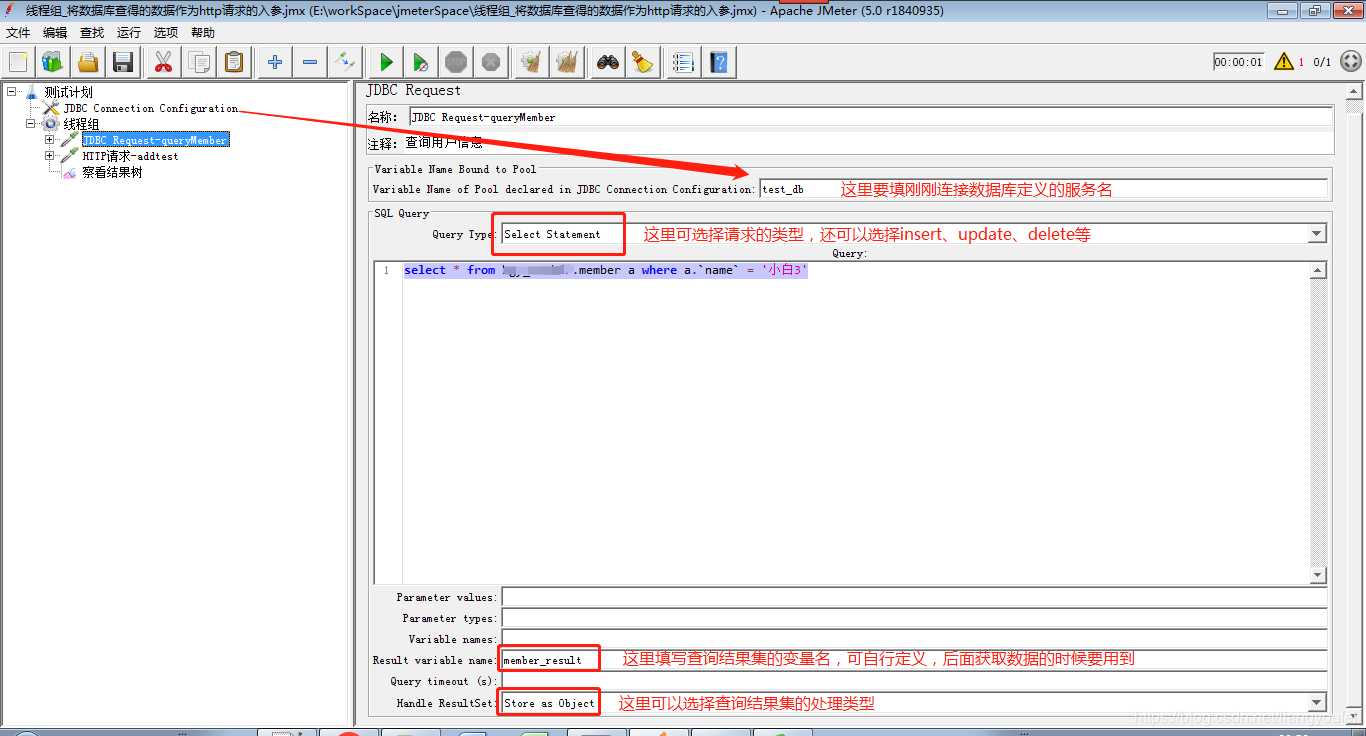Focus the Parameter types field
This screenshot has width=1366, height=736.
pos(914,618)
